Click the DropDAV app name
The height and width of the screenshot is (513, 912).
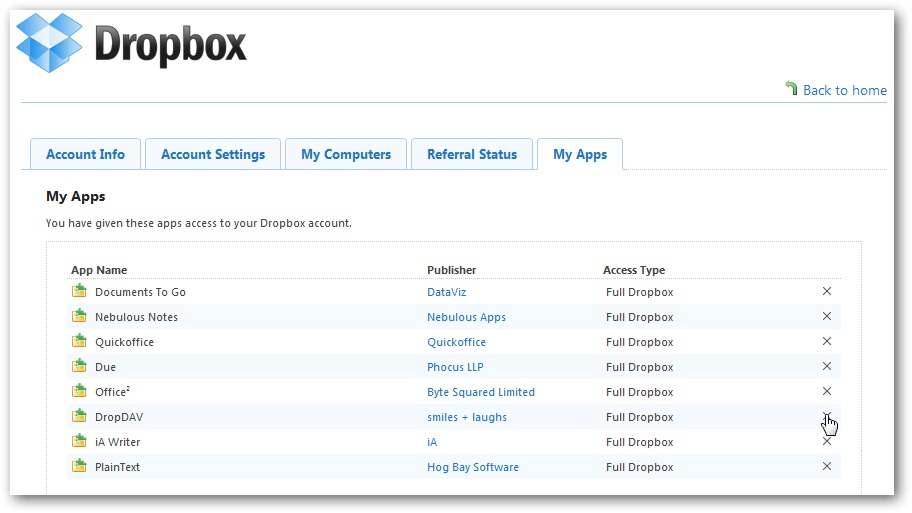click(119, 417)
